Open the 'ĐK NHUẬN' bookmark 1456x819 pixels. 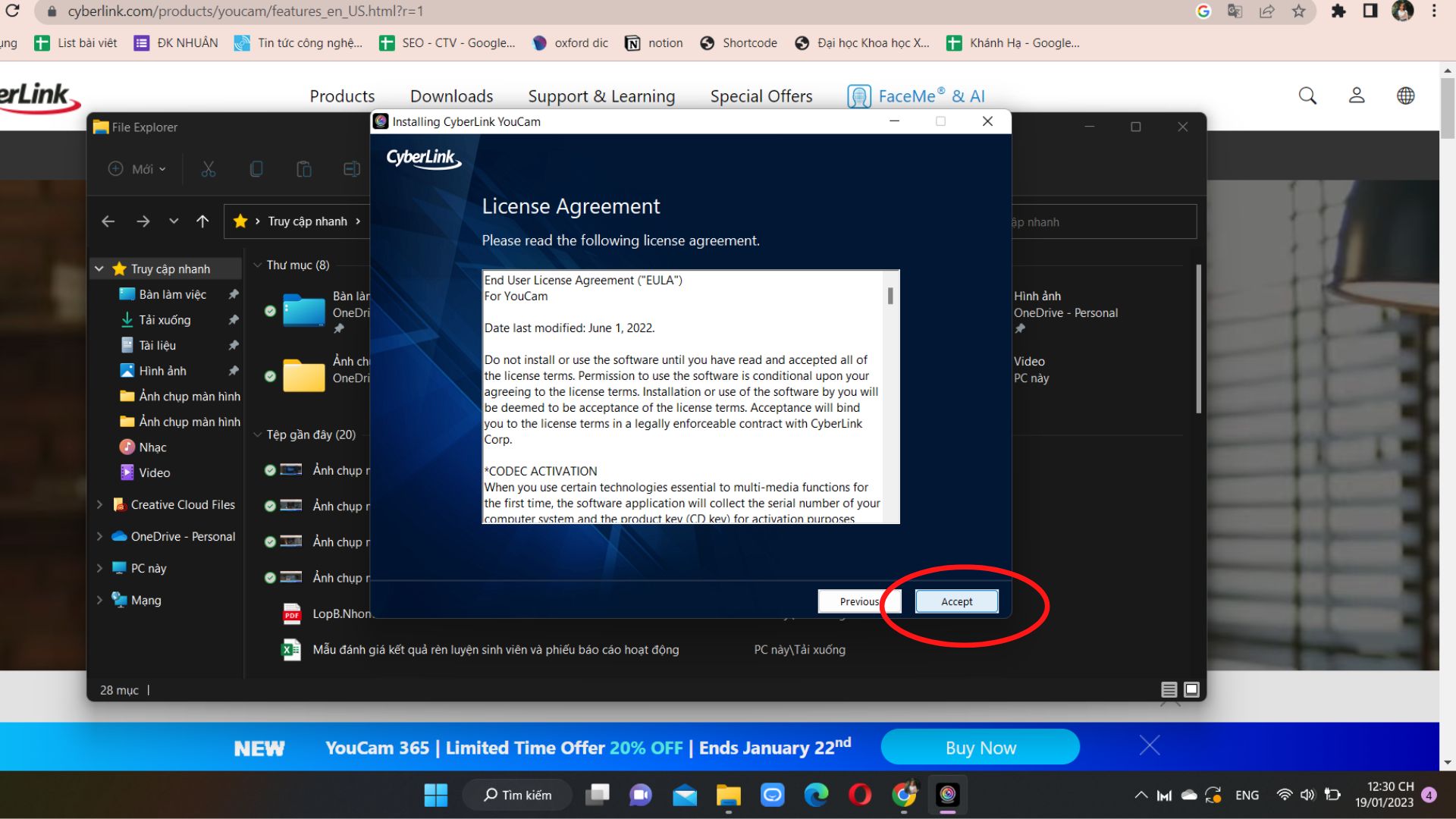[x=176, y=43]
